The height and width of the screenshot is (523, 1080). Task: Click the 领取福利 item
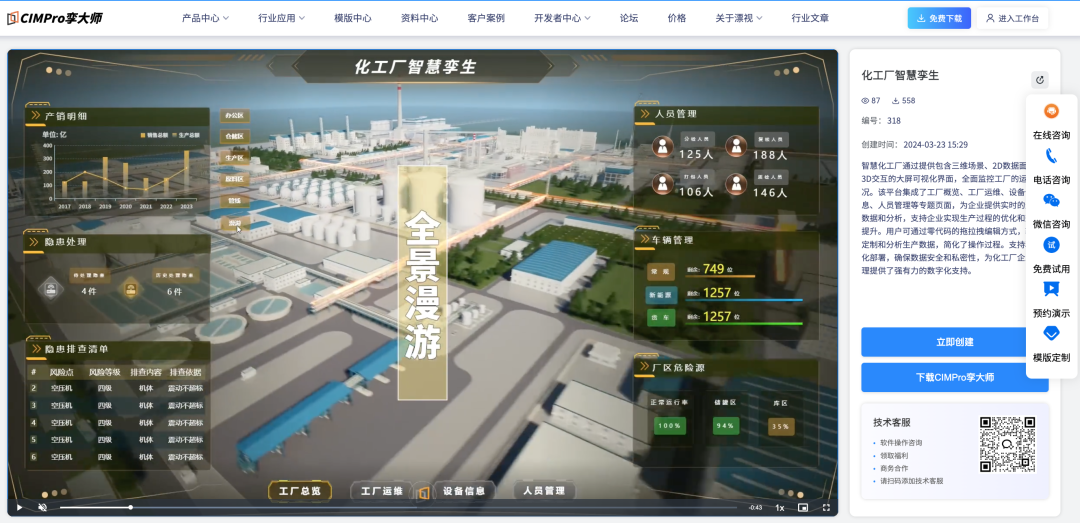(894, 455)
